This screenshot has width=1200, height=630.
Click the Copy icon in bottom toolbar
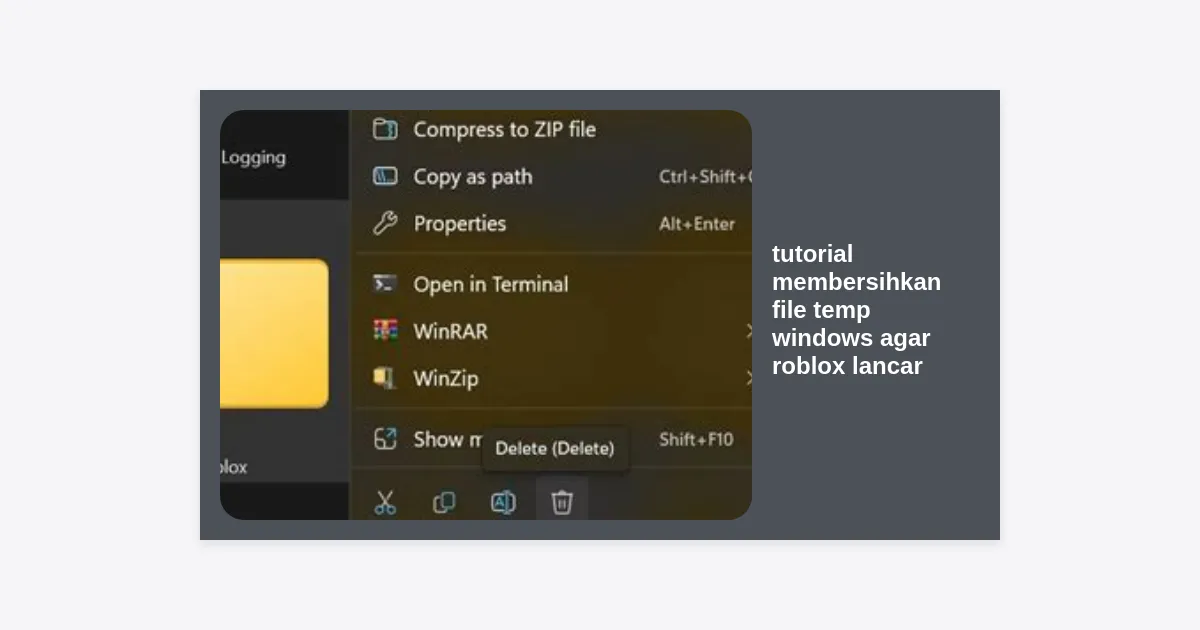coord(444,502)
